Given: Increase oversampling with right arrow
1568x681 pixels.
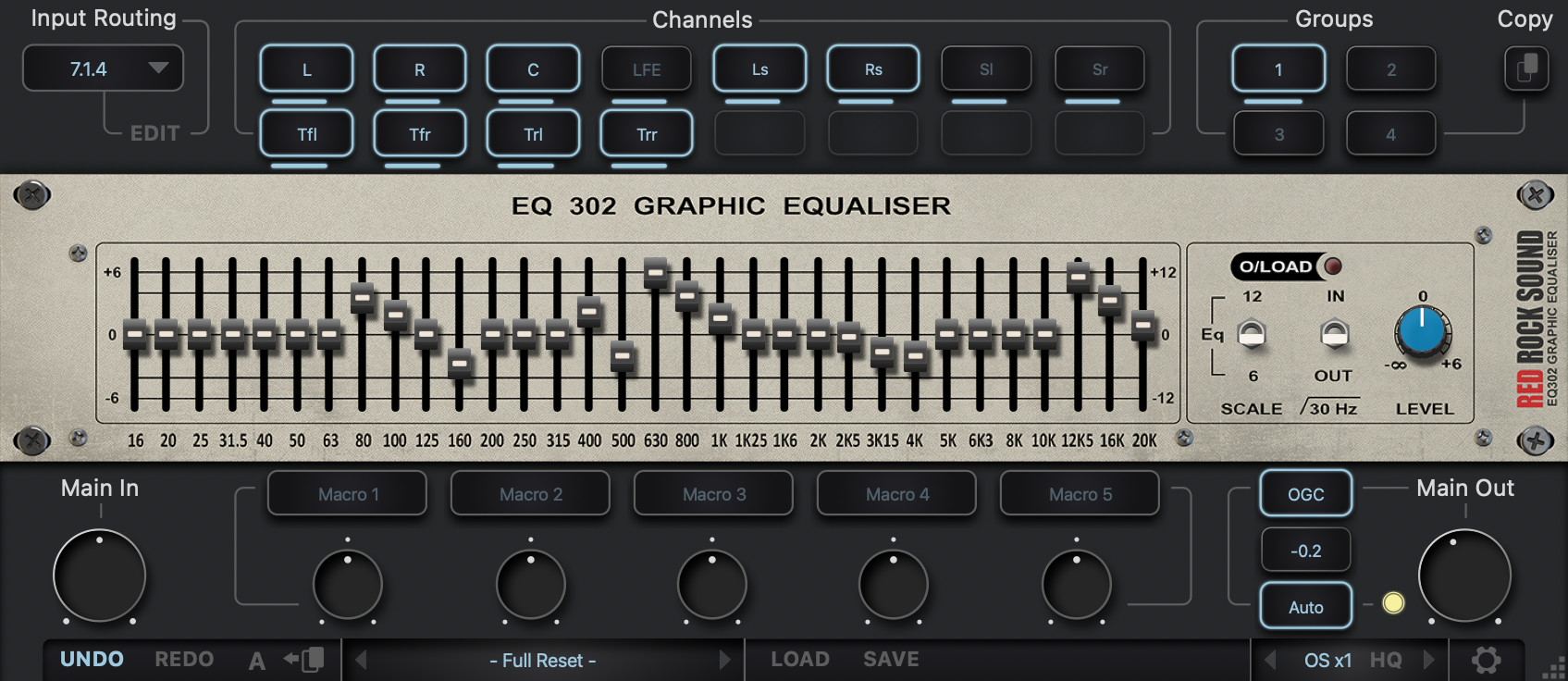Looking at the screenshot, I should point(1429,660).
